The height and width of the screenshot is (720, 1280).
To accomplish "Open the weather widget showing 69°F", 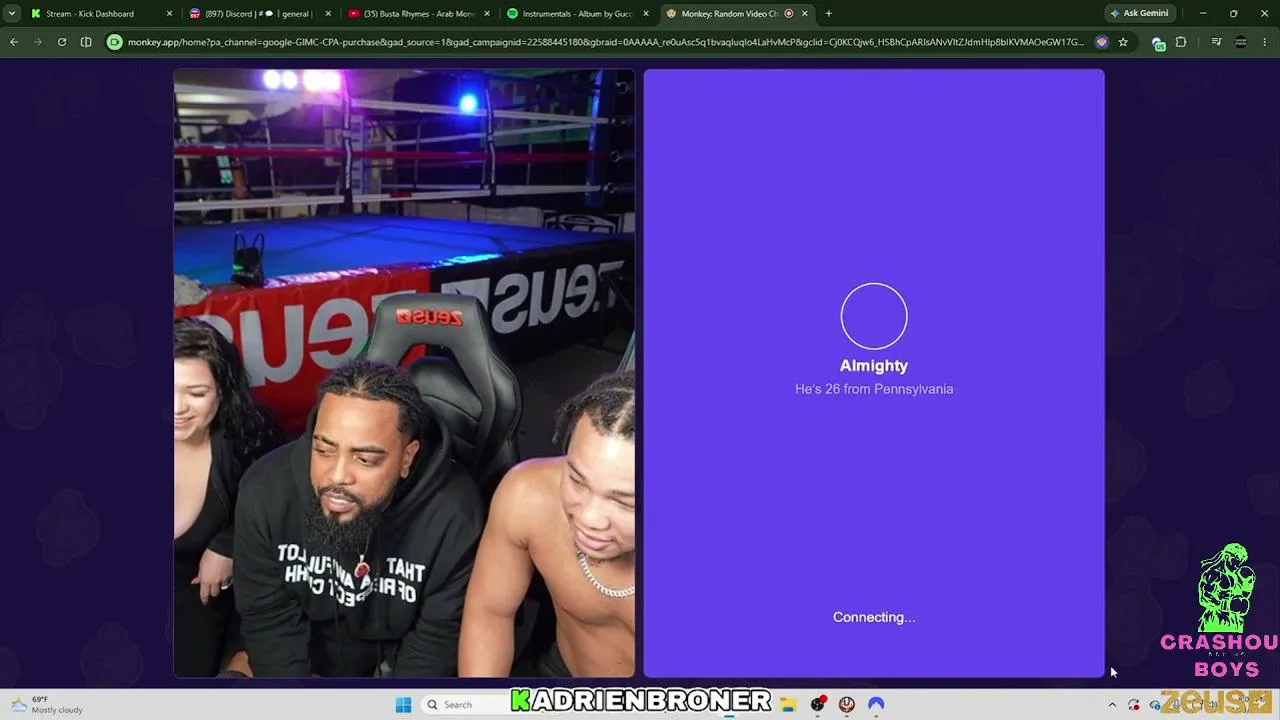I will coord(48,705).
